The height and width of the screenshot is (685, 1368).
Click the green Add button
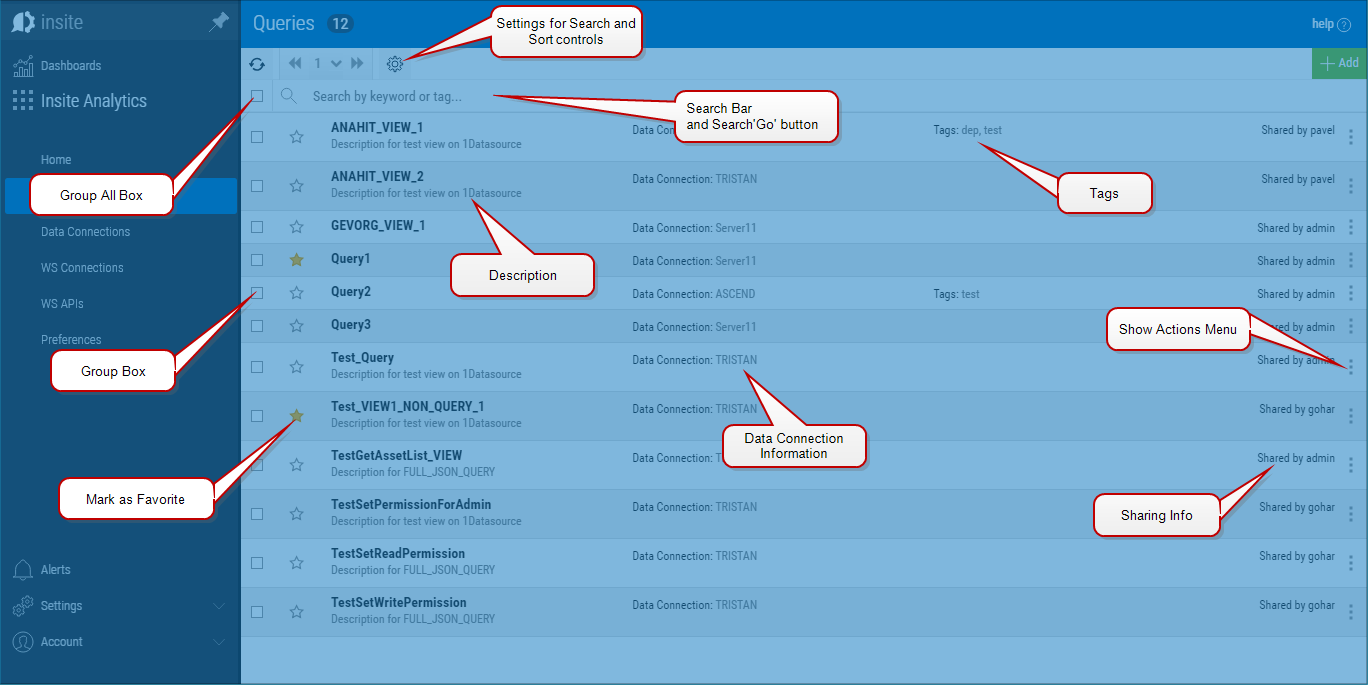1339,63
